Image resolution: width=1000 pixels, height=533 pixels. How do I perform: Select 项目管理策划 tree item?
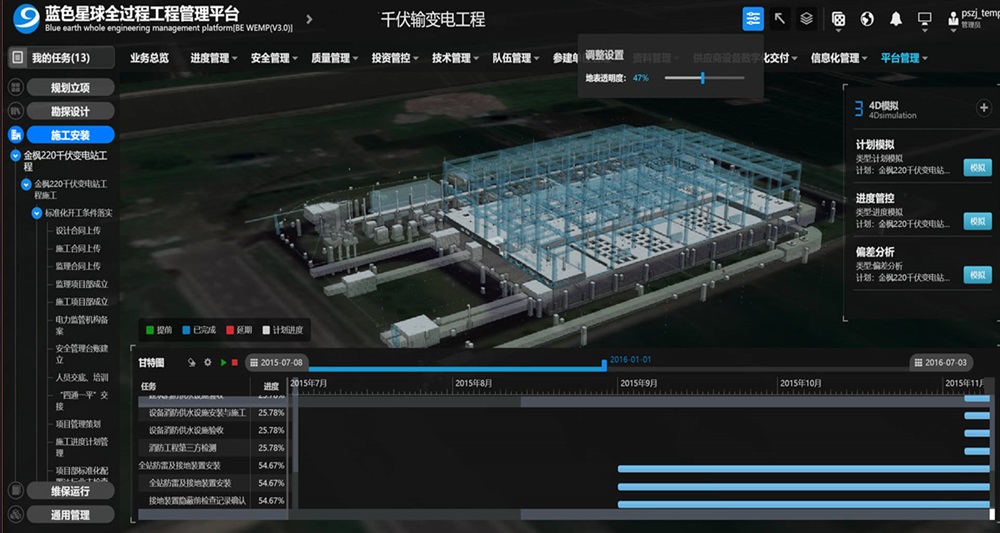78,423
